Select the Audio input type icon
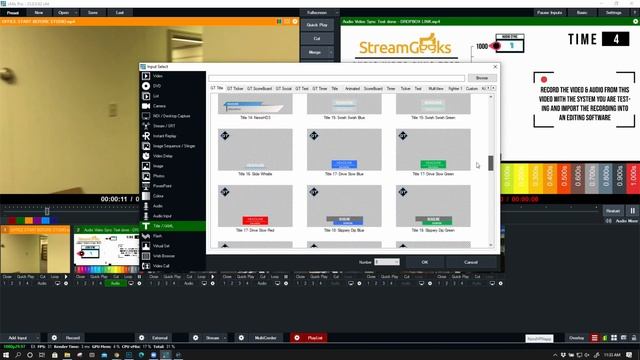640x360 pixels. [146, 206]
